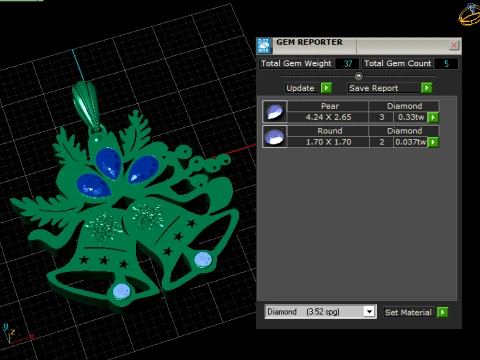Click the Diamond cell in Pear row
480x360 pixels.
pos(404,106)
